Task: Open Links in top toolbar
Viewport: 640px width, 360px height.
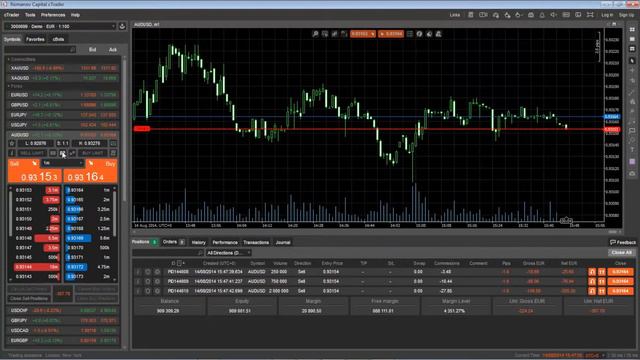Action: click(455, 15)
